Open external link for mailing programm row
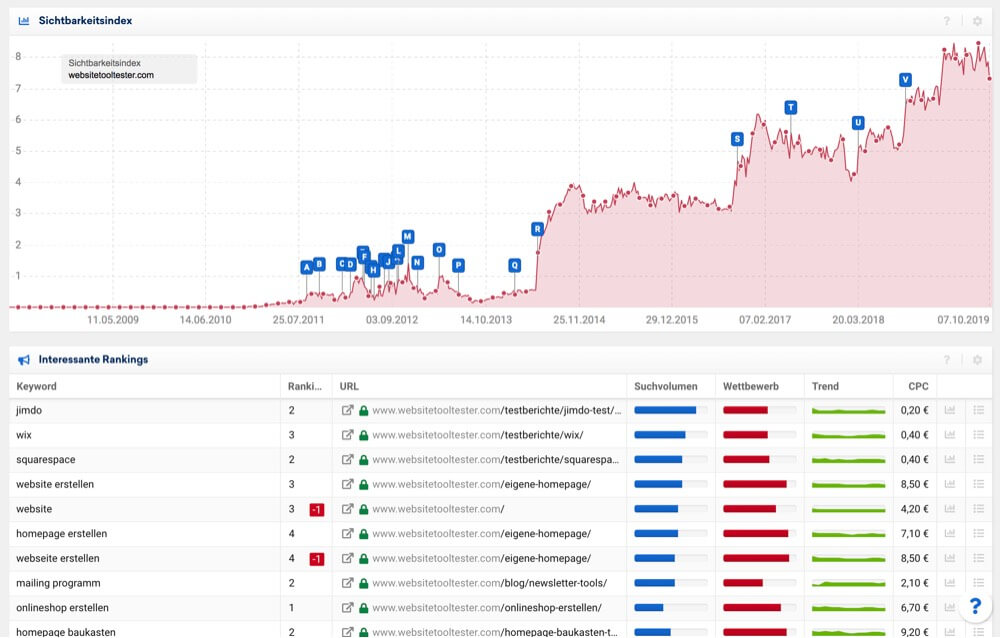The height and width of the screenshot is (638, 1000). (x=347, y=583)
